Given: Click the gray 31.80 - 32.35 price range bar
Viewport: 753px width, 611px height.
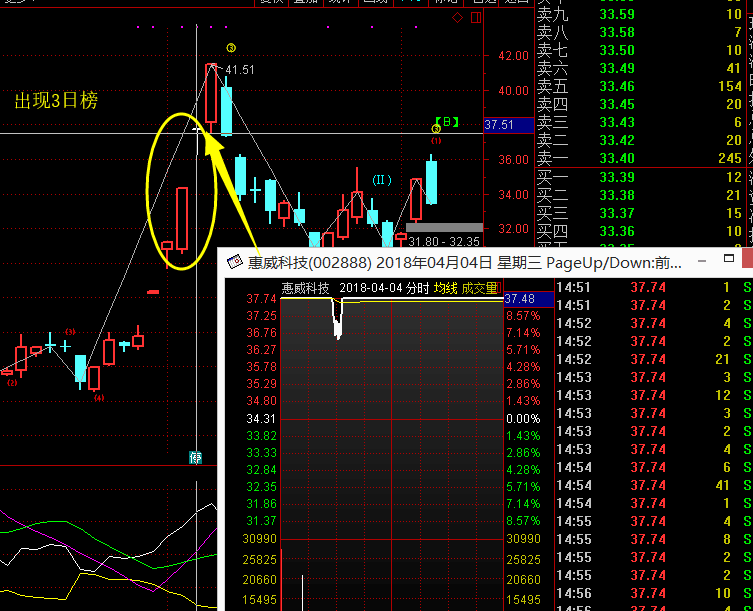Looking at the screenshot, I should point(443,228).
